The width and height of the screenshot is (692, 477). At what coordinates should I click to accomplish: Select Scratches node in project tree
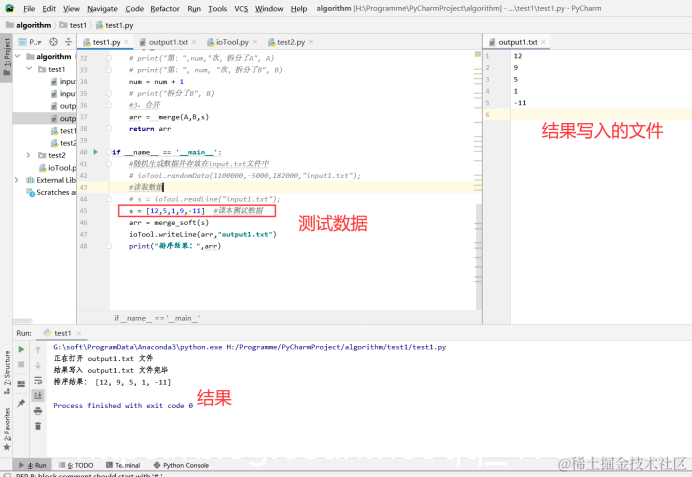[51, 192]
